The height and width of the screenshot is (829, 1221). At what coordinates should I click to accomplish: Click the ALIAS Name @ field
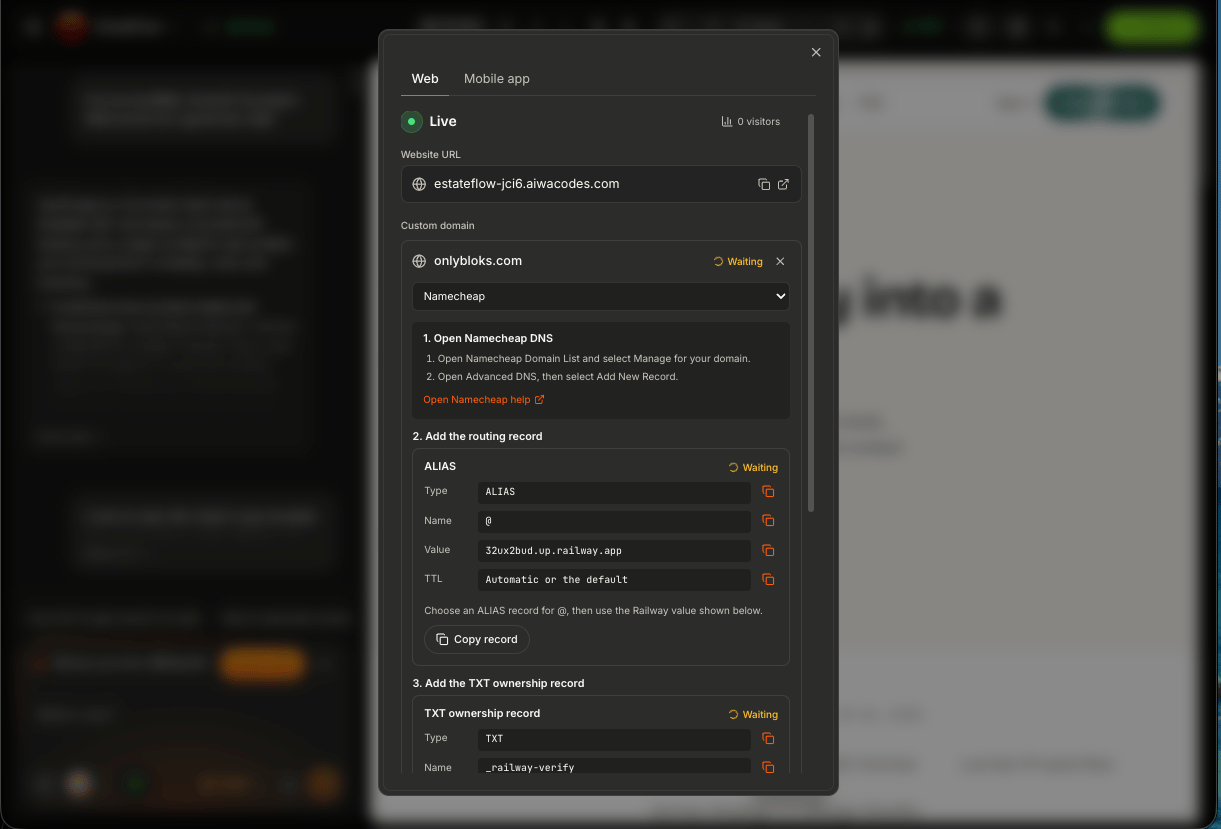tap(614, 521)
